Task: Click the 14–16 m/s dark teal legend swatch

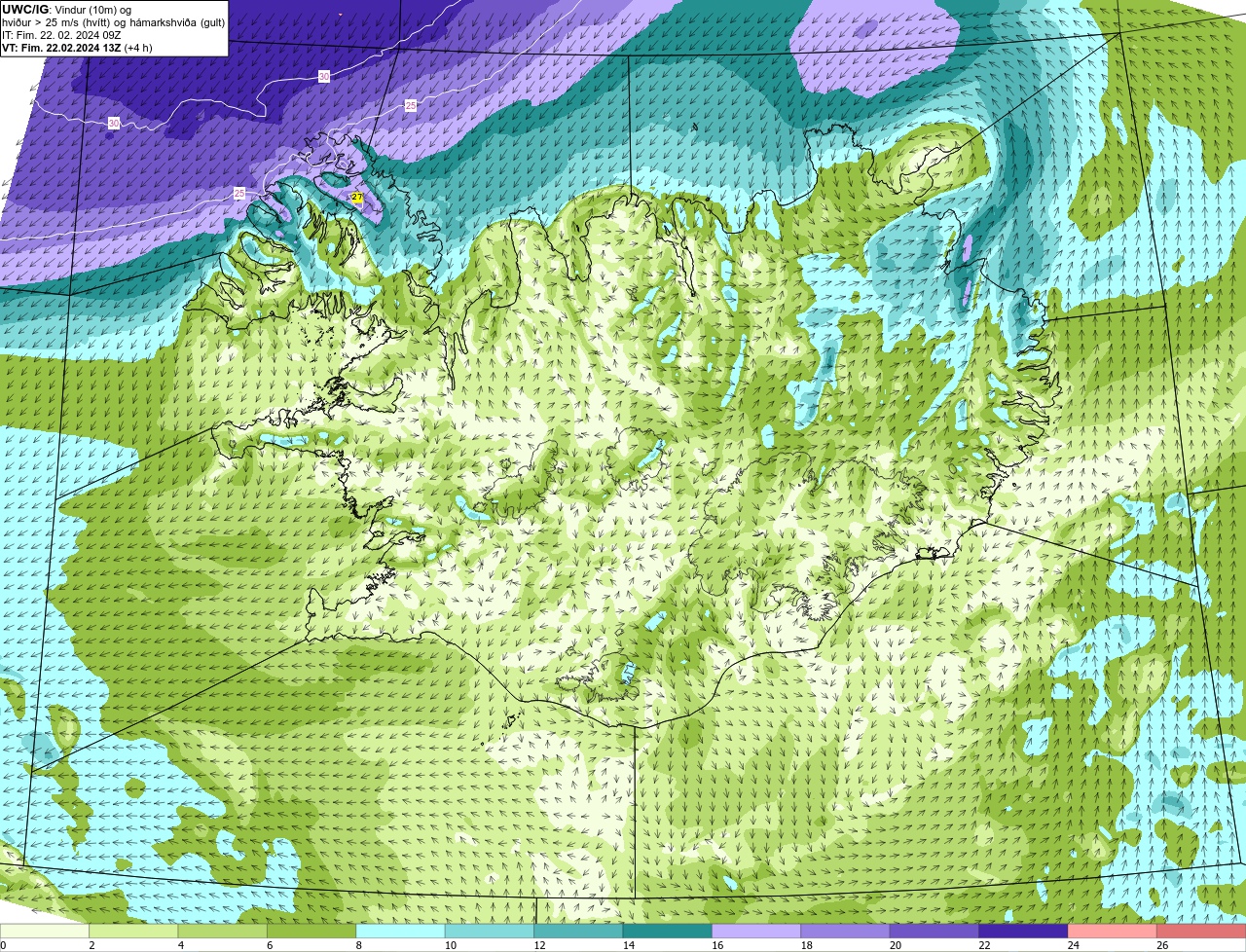Action: [668, 932]
